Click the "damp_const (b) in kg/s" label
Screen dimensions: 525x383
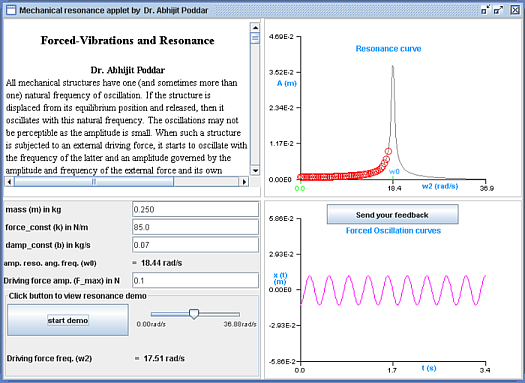48,245
